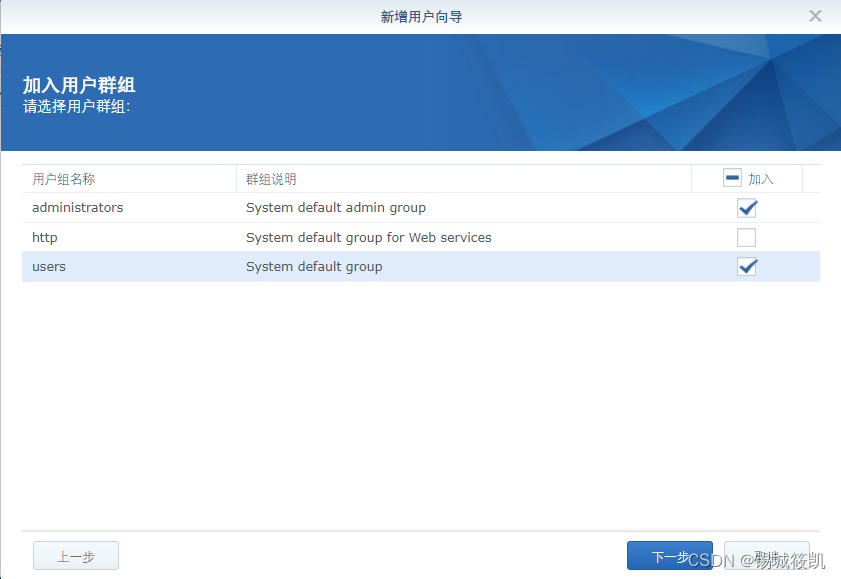Select the users group name
The image size is (841, 579).
pyautogui.click(x=49, y=266)
